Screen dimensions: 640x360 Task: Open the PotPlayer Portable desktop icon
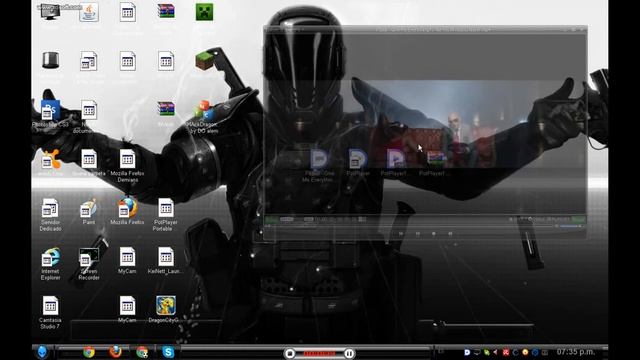tap(166, 208)
